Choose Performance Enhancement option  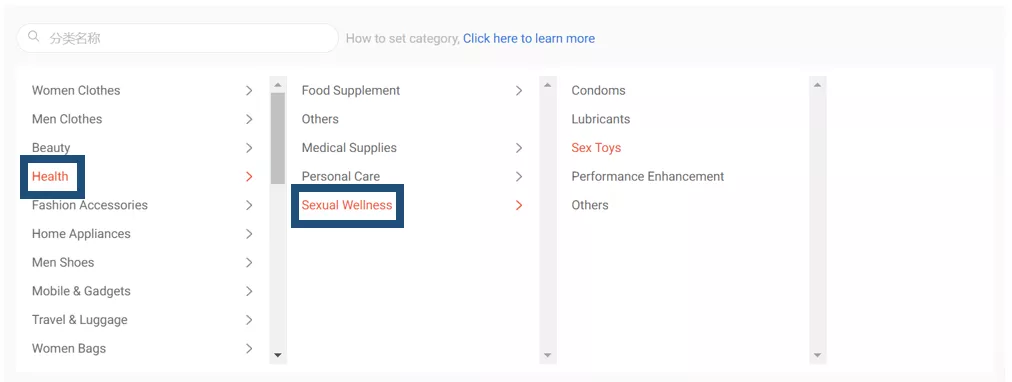(647, 176)
